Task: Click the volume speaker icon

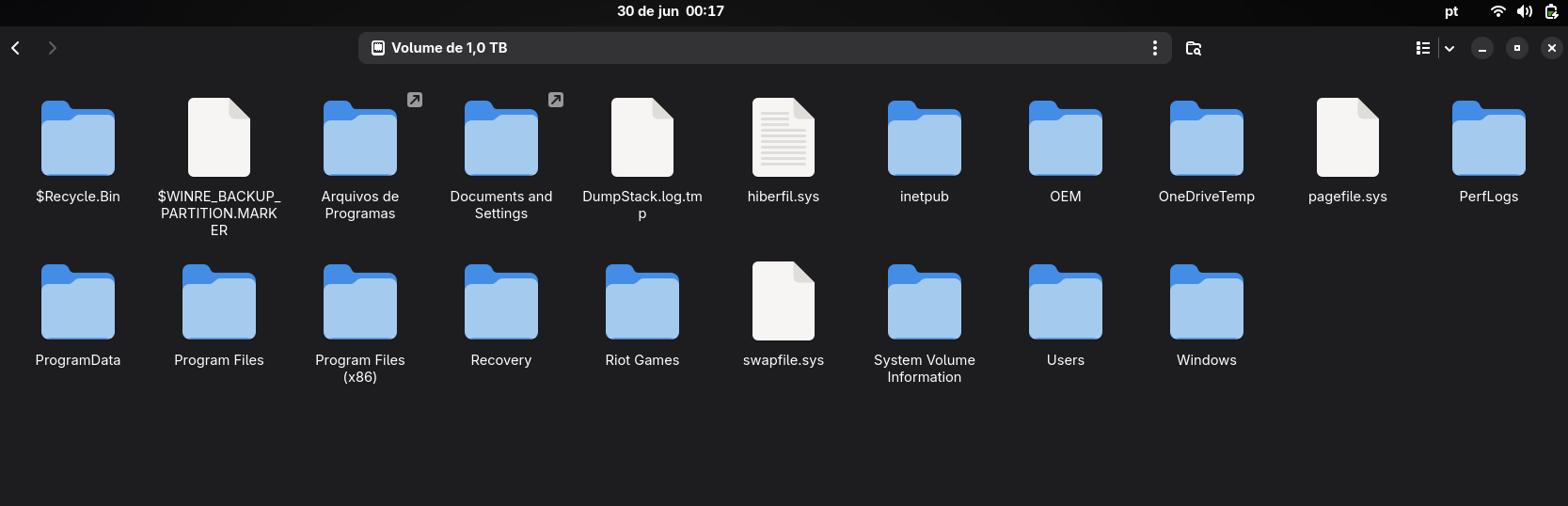Action: pyautogui.click(x=1525, y=11)
